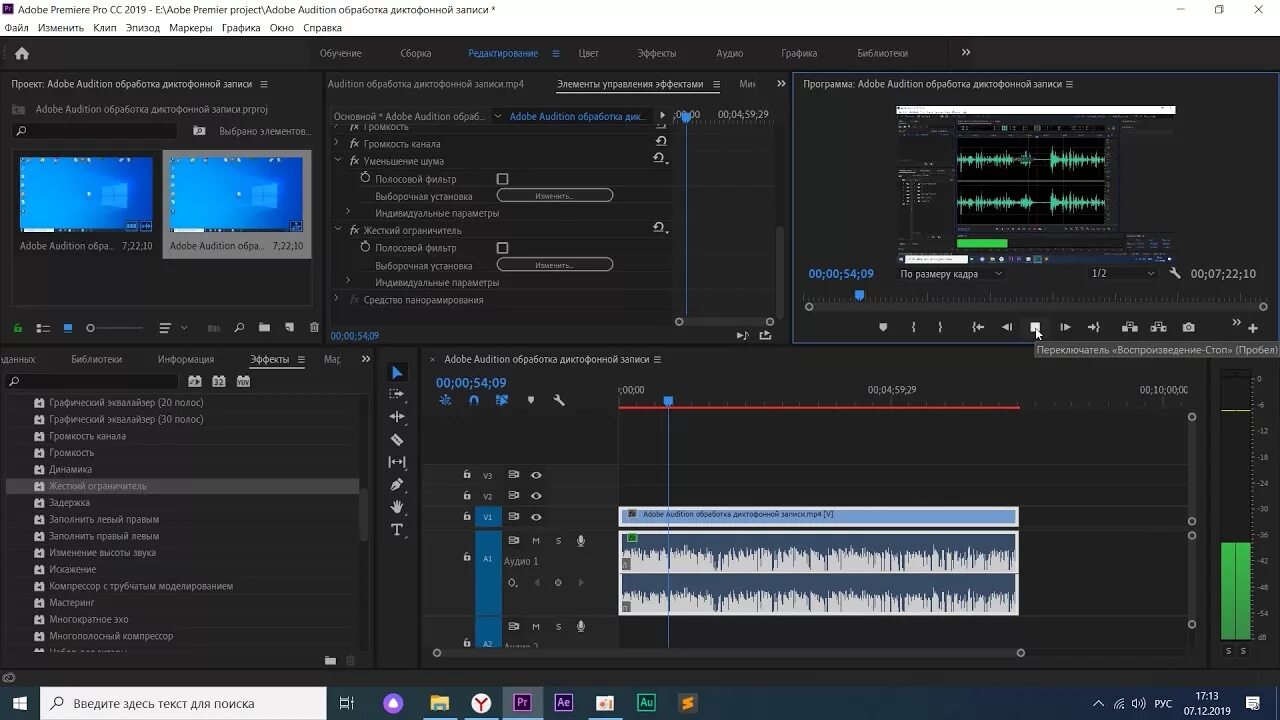The width and height of the screenshot is (1280, 720).
Task: Click Изменить button under Уменьшение шума
Action: [555, 196]
